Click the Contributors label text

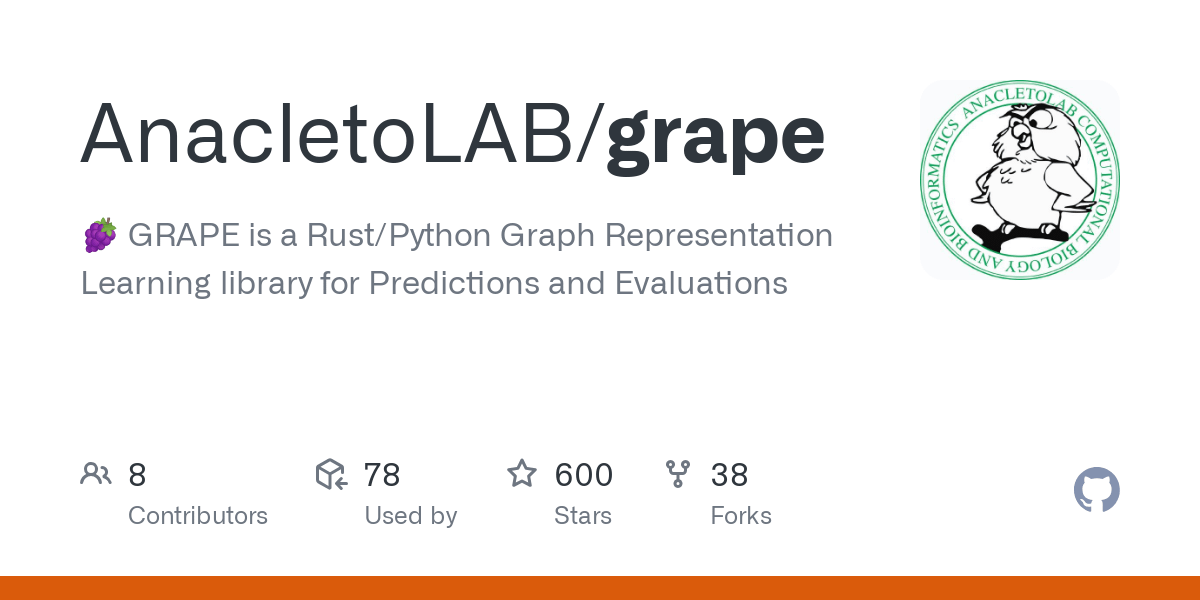(198, 516)
